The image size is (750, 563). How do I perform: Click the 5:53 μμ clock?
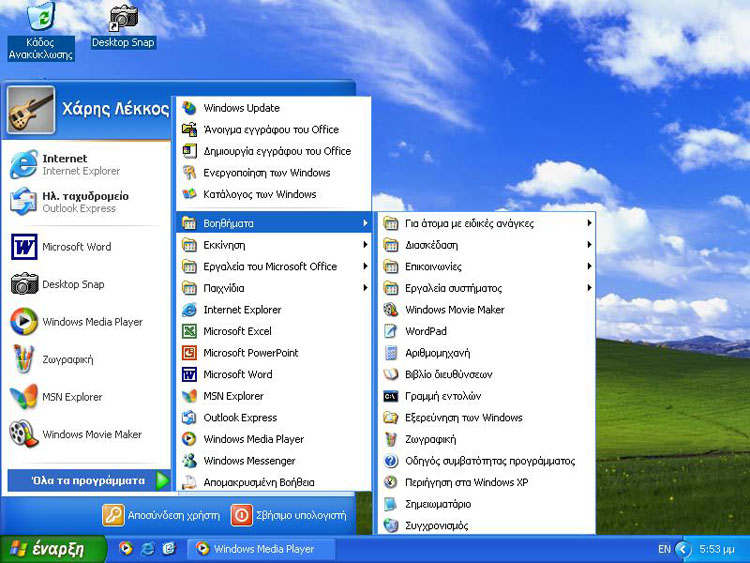click(x=717, y=549)
